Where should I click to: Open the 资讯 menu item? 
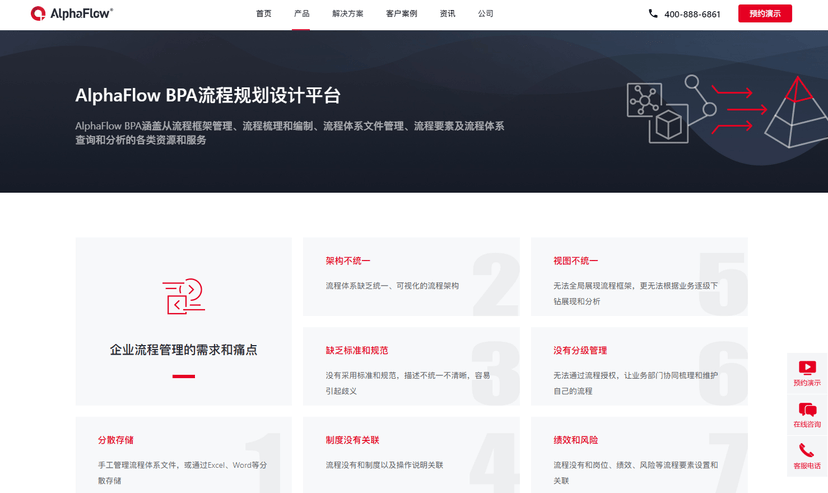pyautogui.click(x=447, y=14)
